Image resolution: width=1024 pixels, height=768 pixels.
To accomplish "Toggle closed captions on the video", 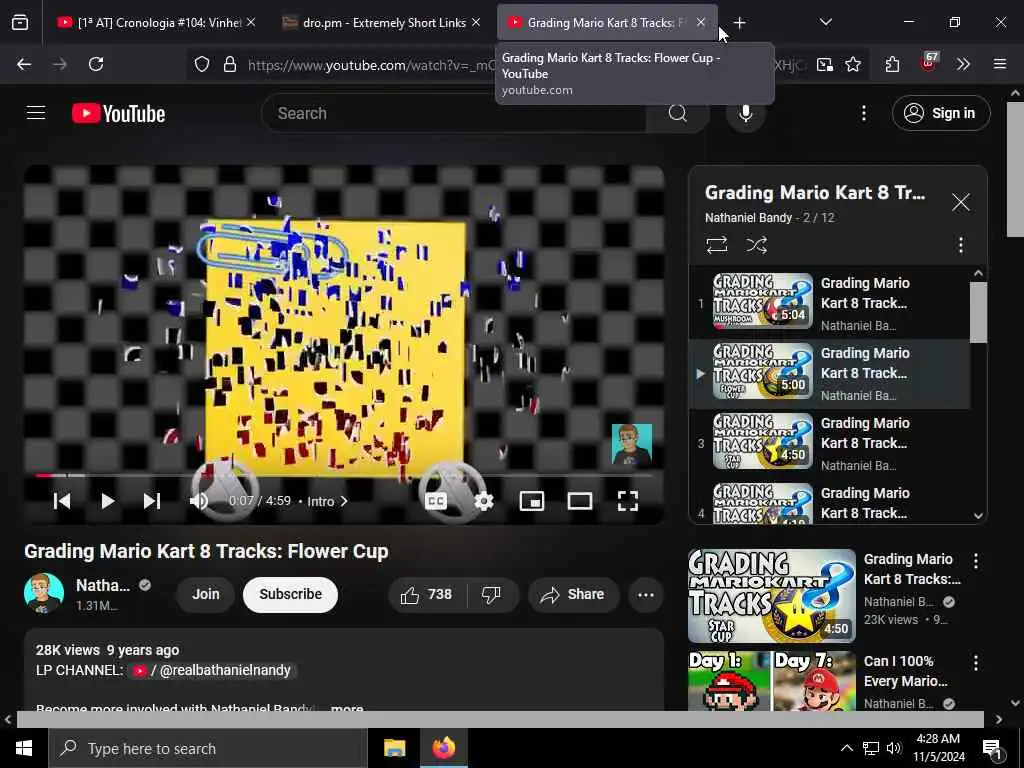I will (436, 501).
